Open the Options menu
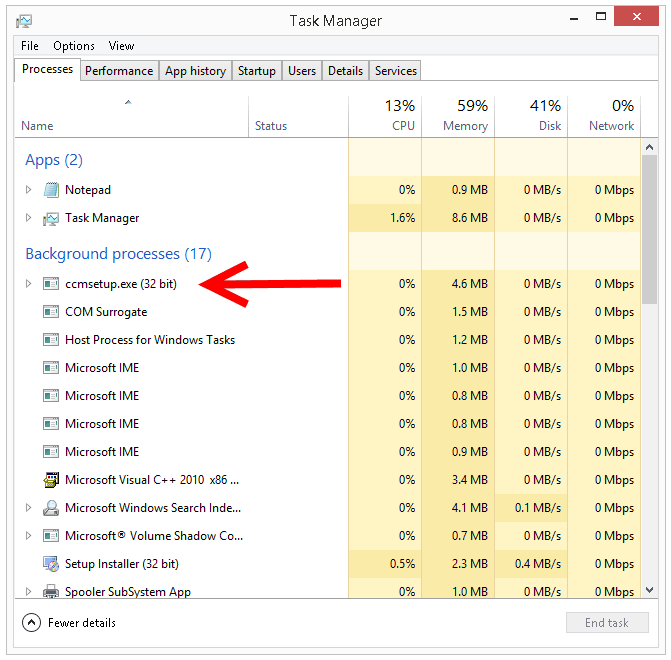Screen dimensions: 671x660 [x=74, y=46]
